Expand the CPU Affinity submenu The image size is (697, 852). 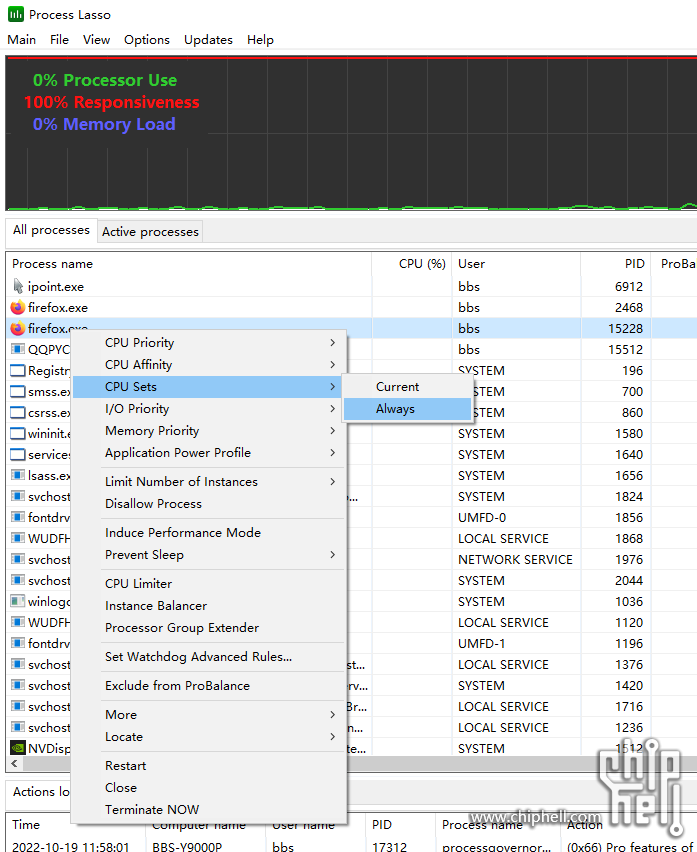(x=210, y=365)
